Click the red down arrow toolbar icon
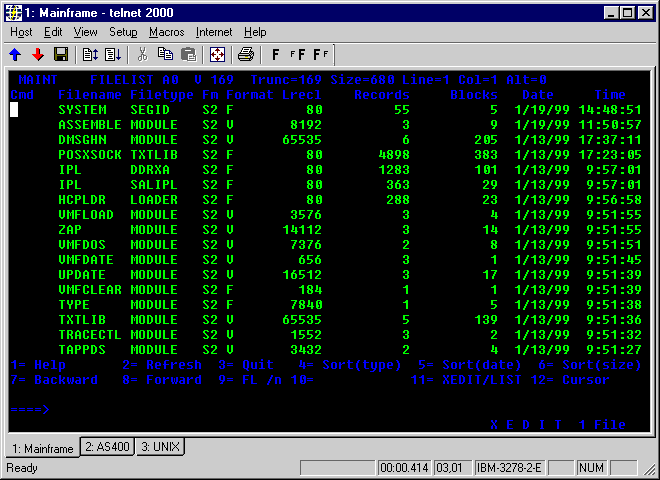This screenshot has width=660, height=480. (x=38, y=54)
